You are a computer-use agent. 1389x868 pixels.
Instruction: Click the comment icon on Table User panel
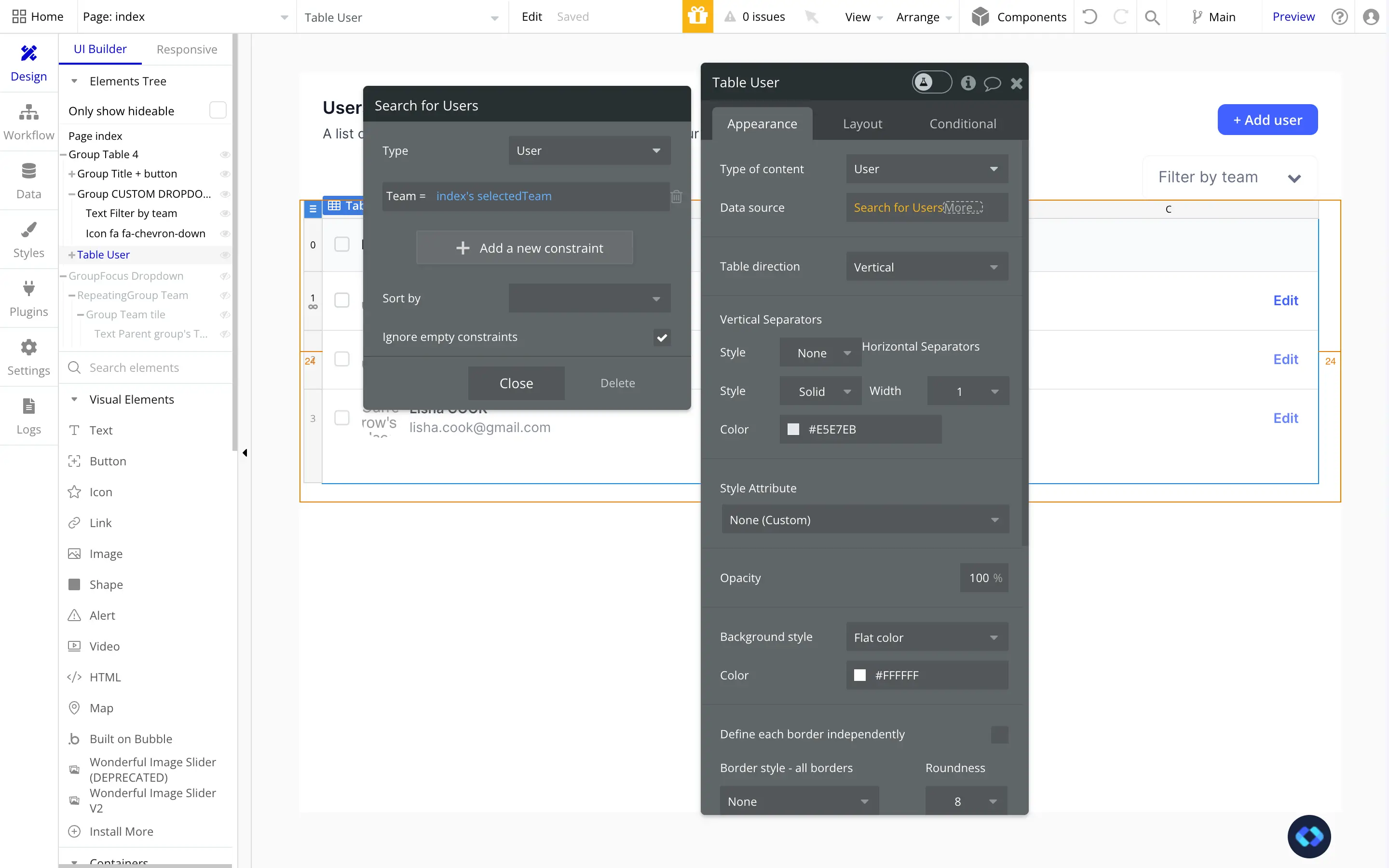992,83
